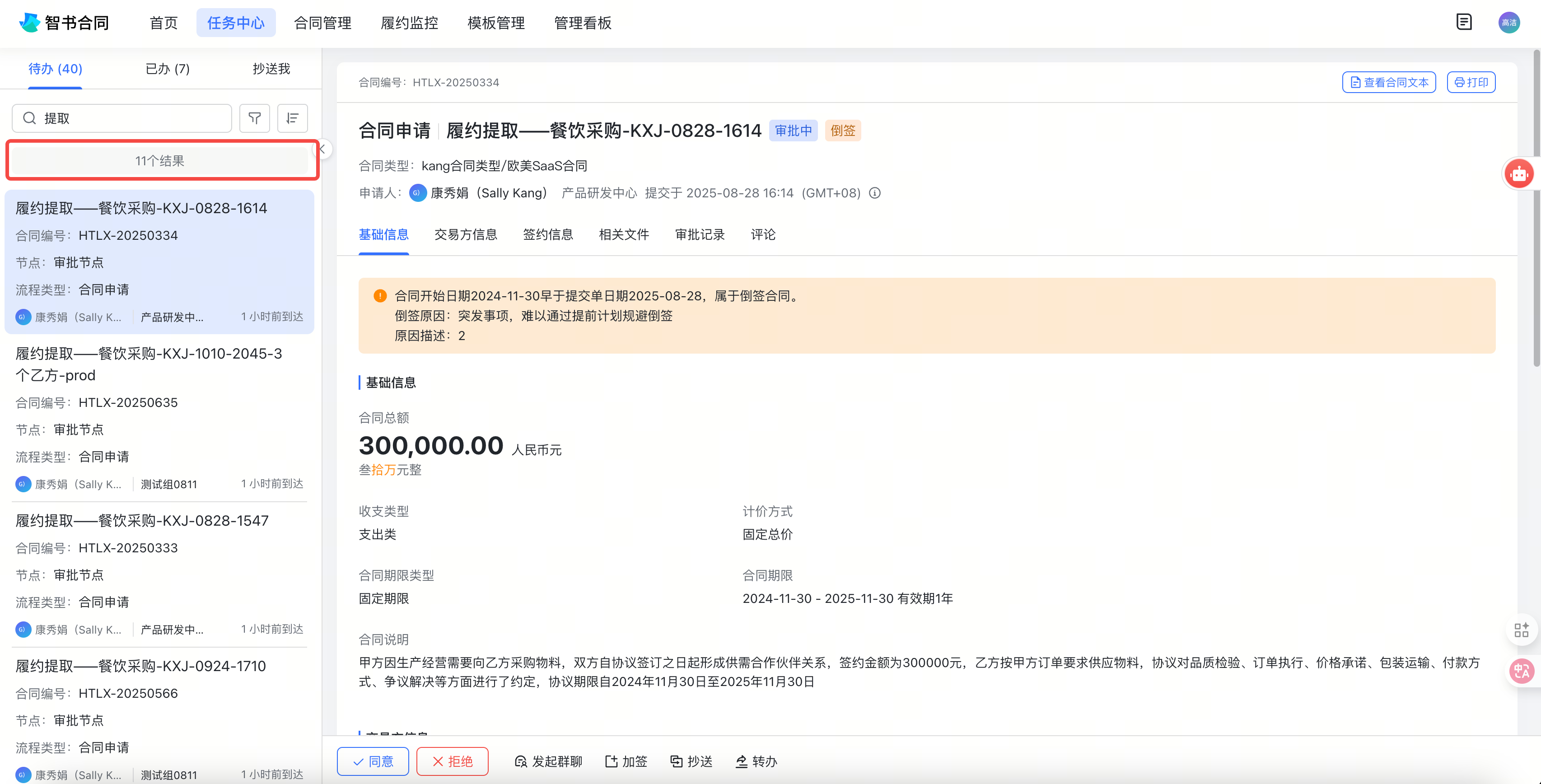Switch to the 审批记录 tab
Viewport: 1541px width, 784px height.
(x=699, y=234)
